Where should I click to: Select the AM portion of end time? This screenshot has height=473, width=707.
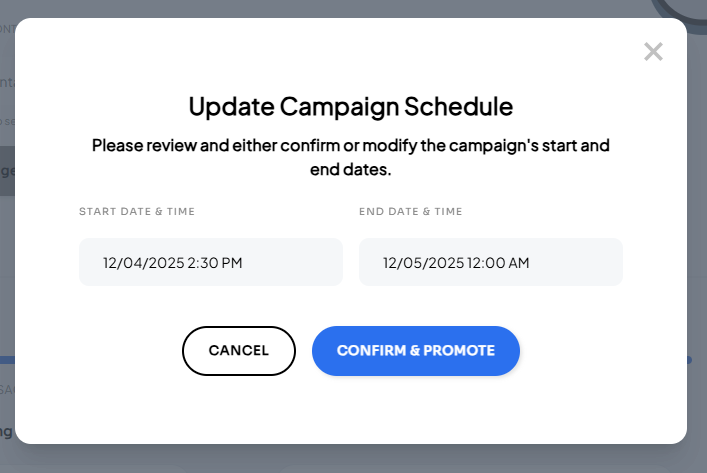tap(518, 263)
